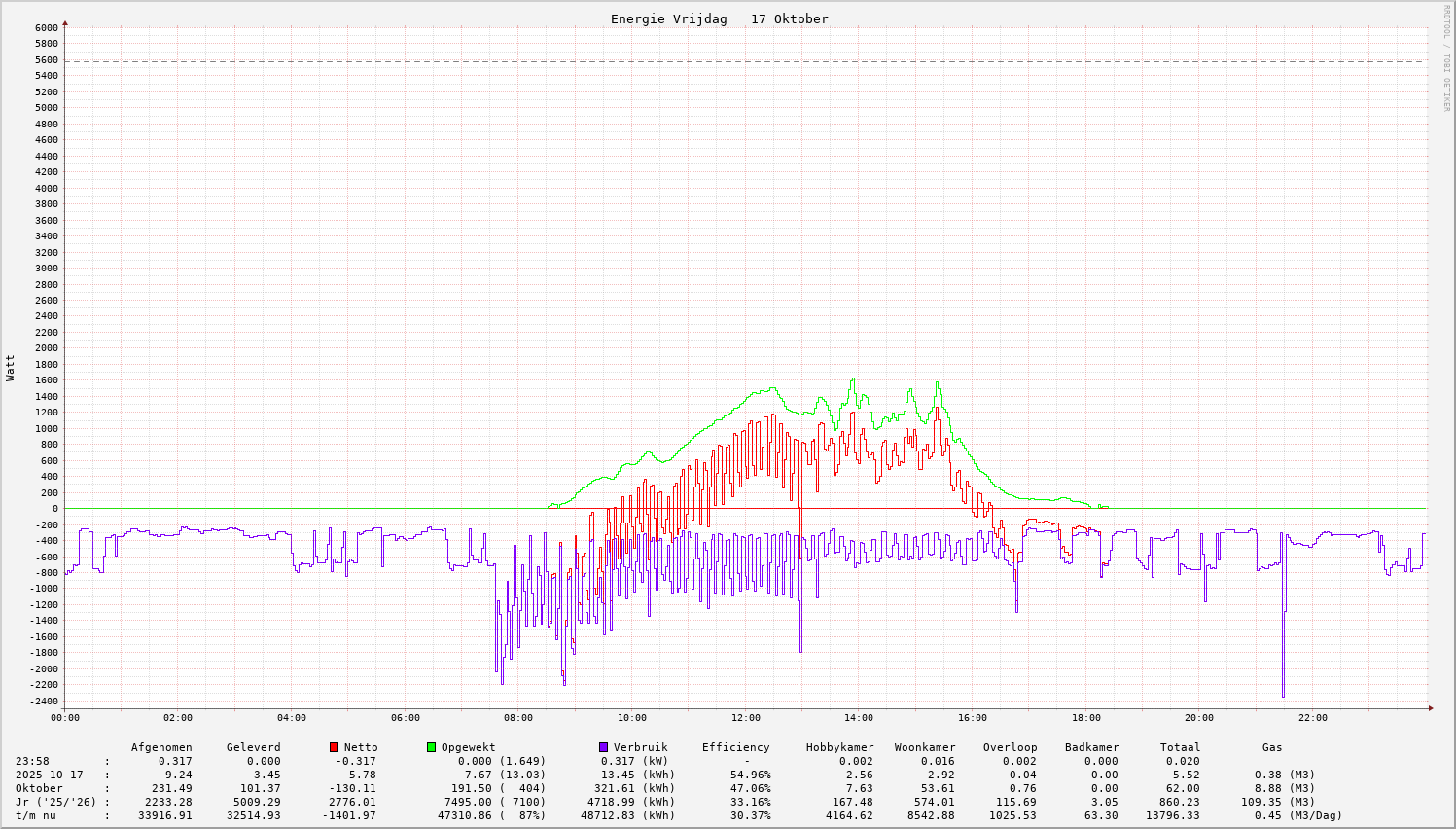Click the Watt y-axis label
1456x829 pixels.
point(11,367)
